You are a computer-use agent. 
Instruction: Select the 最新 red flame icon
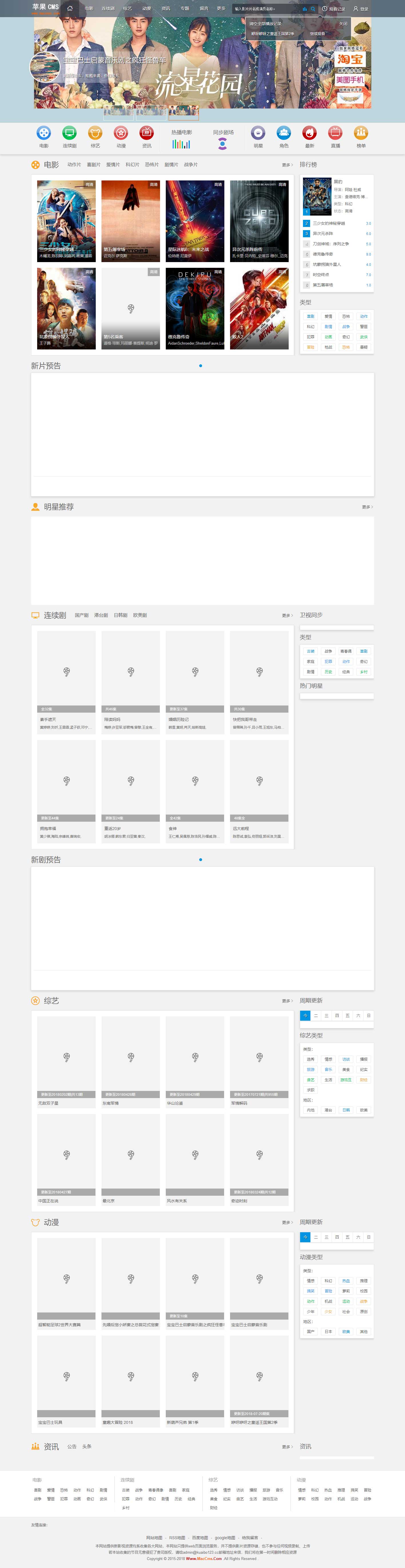309,133
